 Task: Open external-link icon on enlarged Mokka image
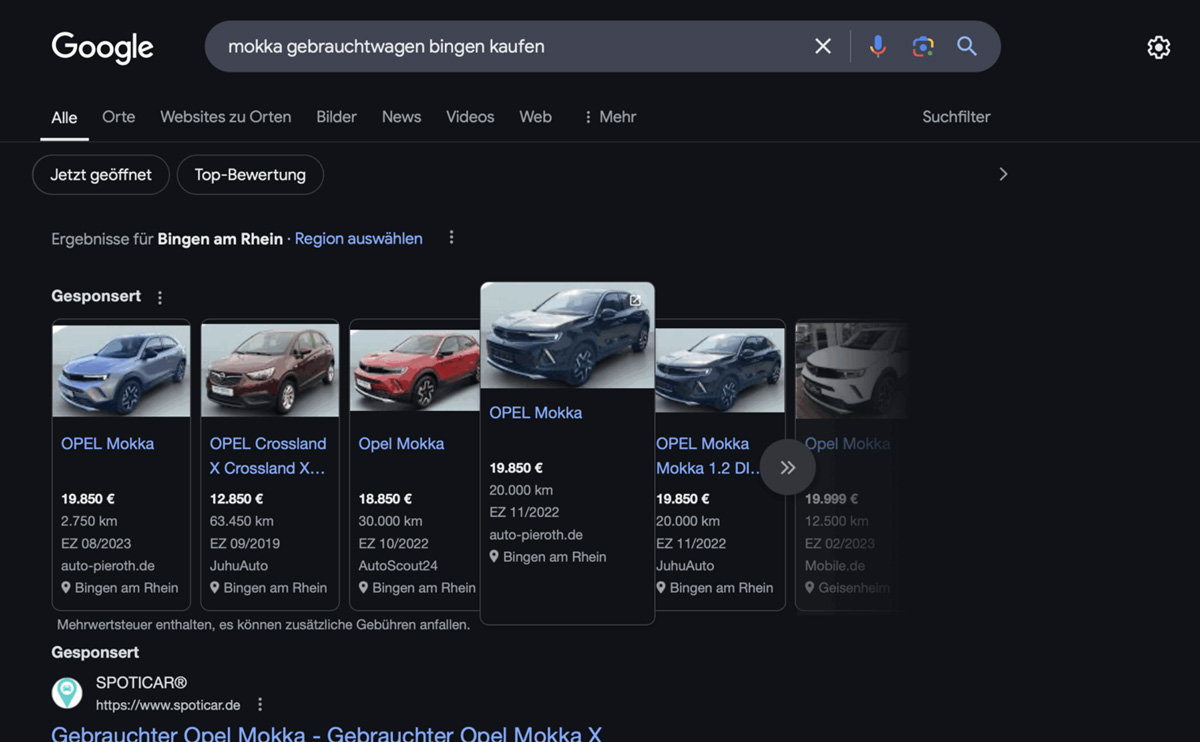[x=635, y=300]
